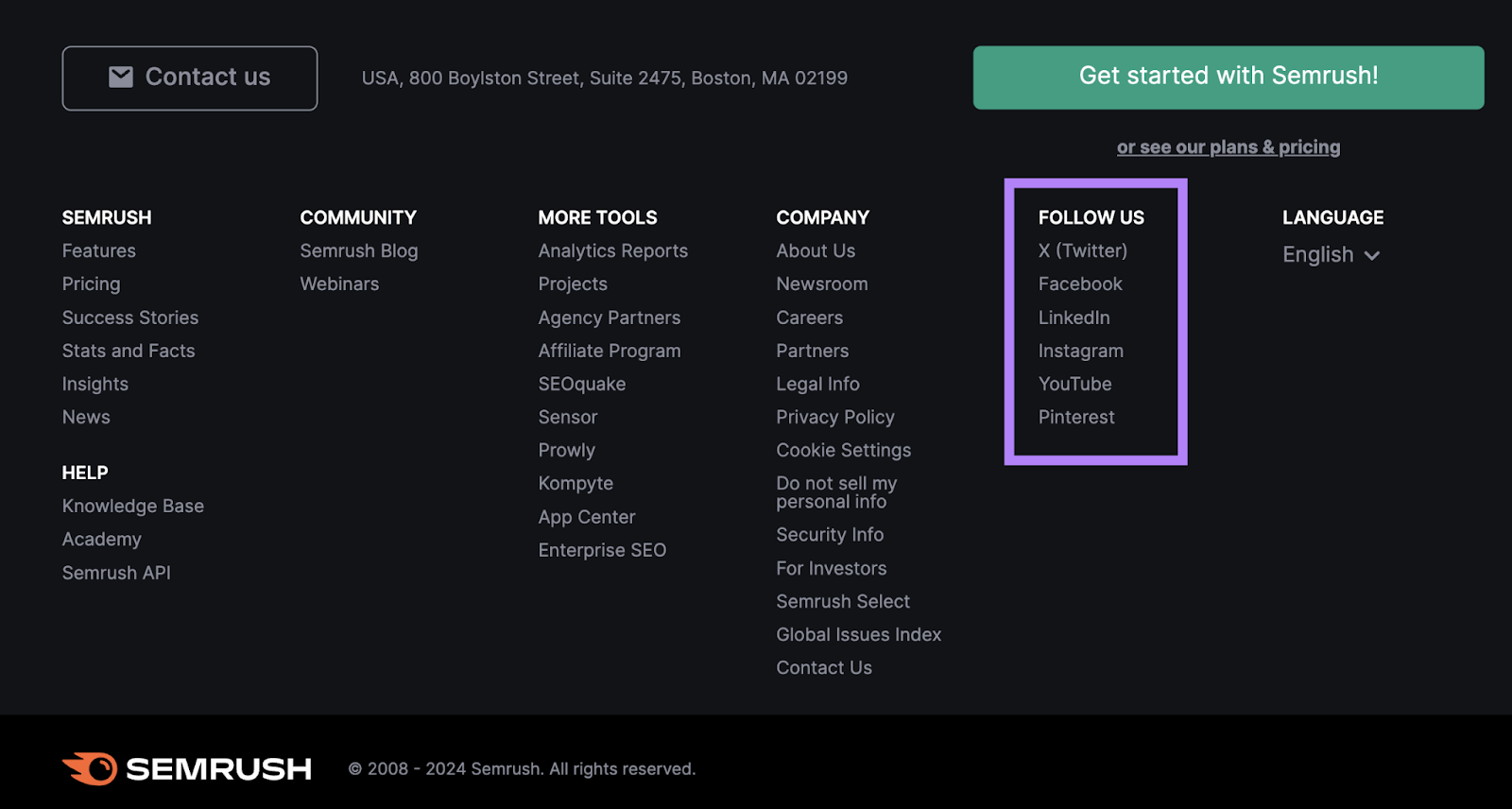This screenshot has height=809, width=1512.
Task: Visit the X (Twitter) profile link
Action: [1082, 250]
